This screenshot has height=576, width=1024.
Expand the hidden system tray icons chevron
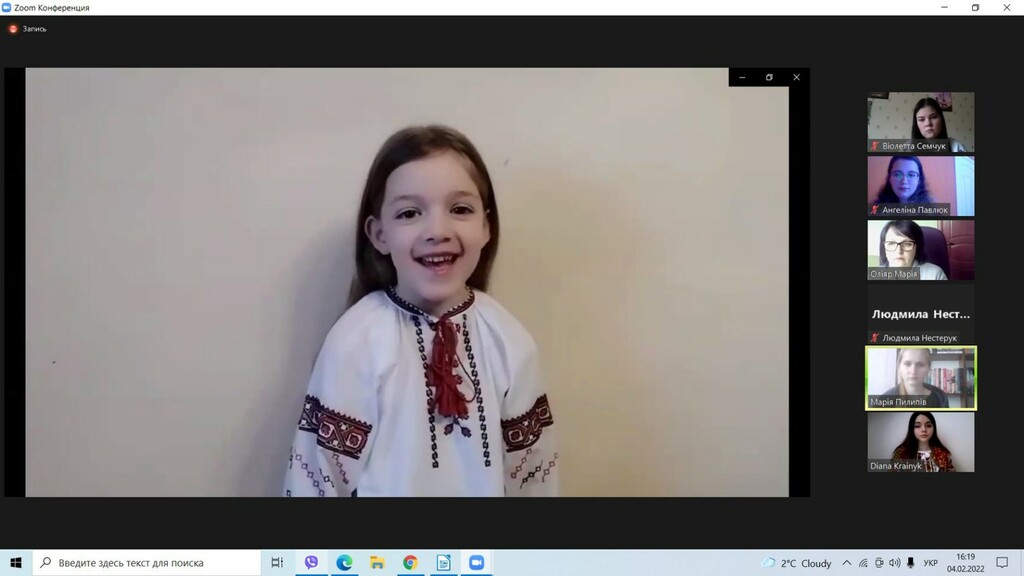point(847,563)
